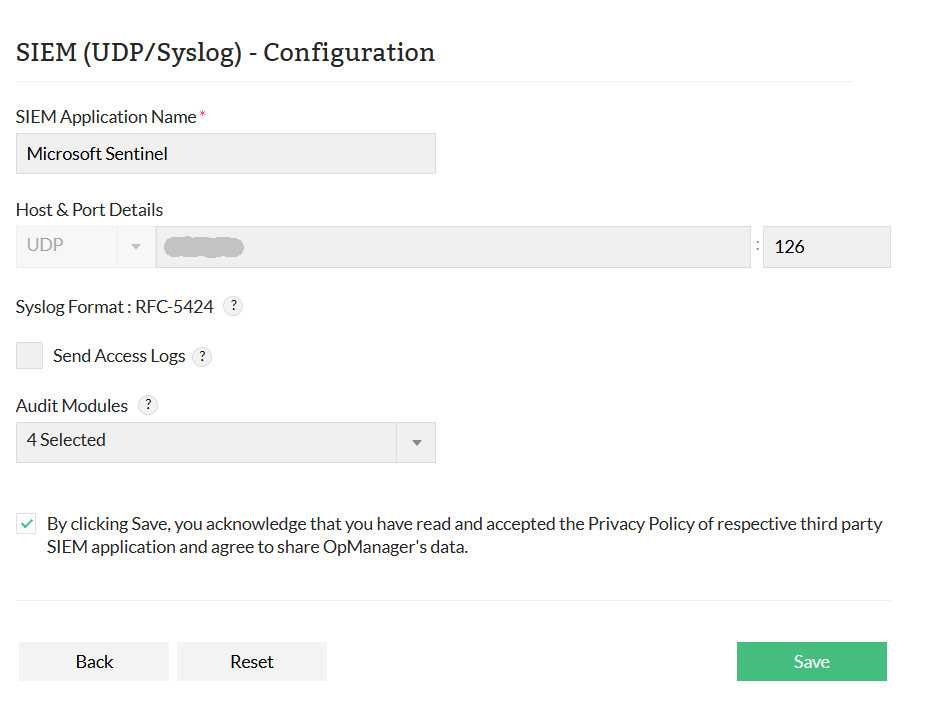This screenshot has height=718, width=950.
Task: Click the question mark after RFC-5424
Action: [x=233, y=305]
